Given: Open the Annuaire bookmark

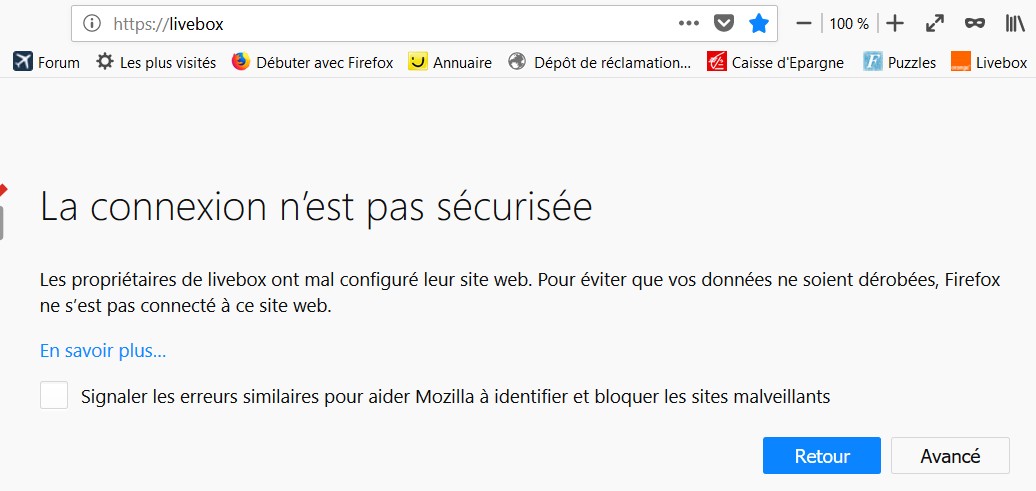Looking at the screenshot, I should pyautogui.click(x=450, y=62).
